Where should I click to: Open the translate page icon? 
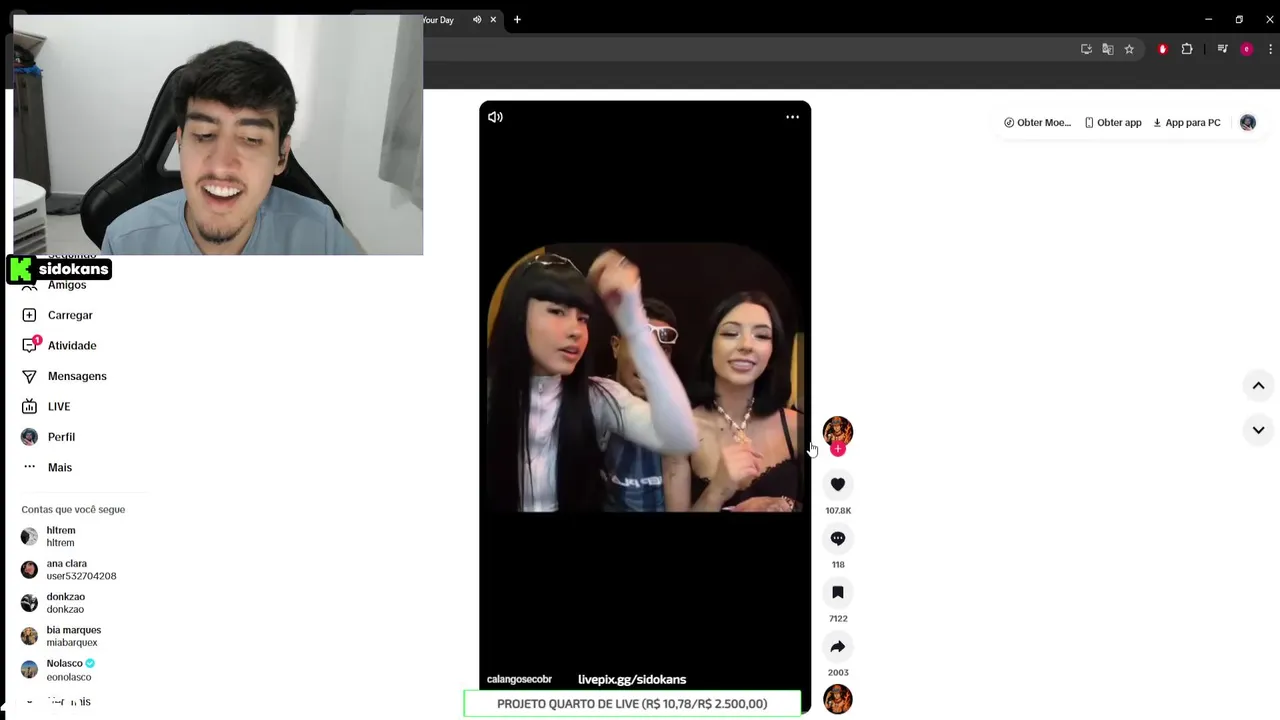pyautogui.click(x=1107, y=49)
